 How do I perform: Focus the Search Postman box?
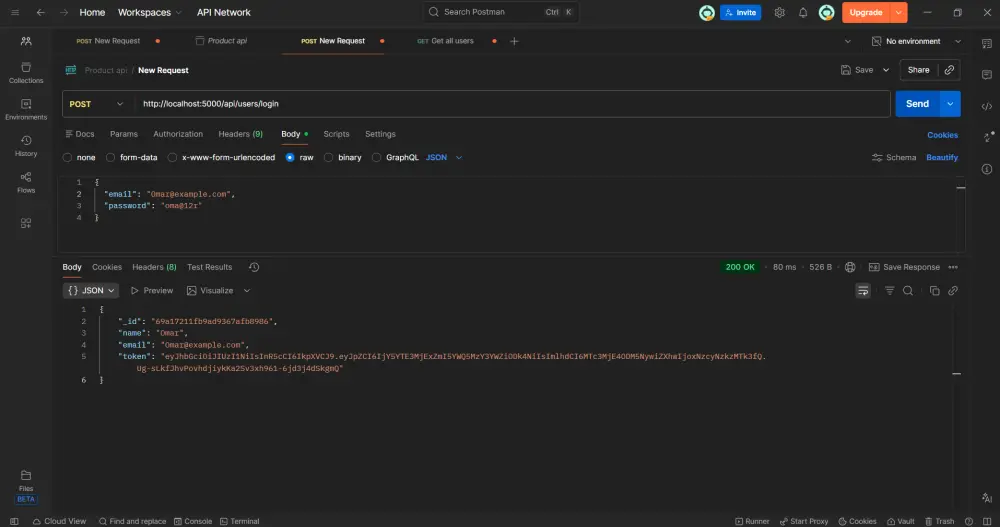tap(501, 12)
